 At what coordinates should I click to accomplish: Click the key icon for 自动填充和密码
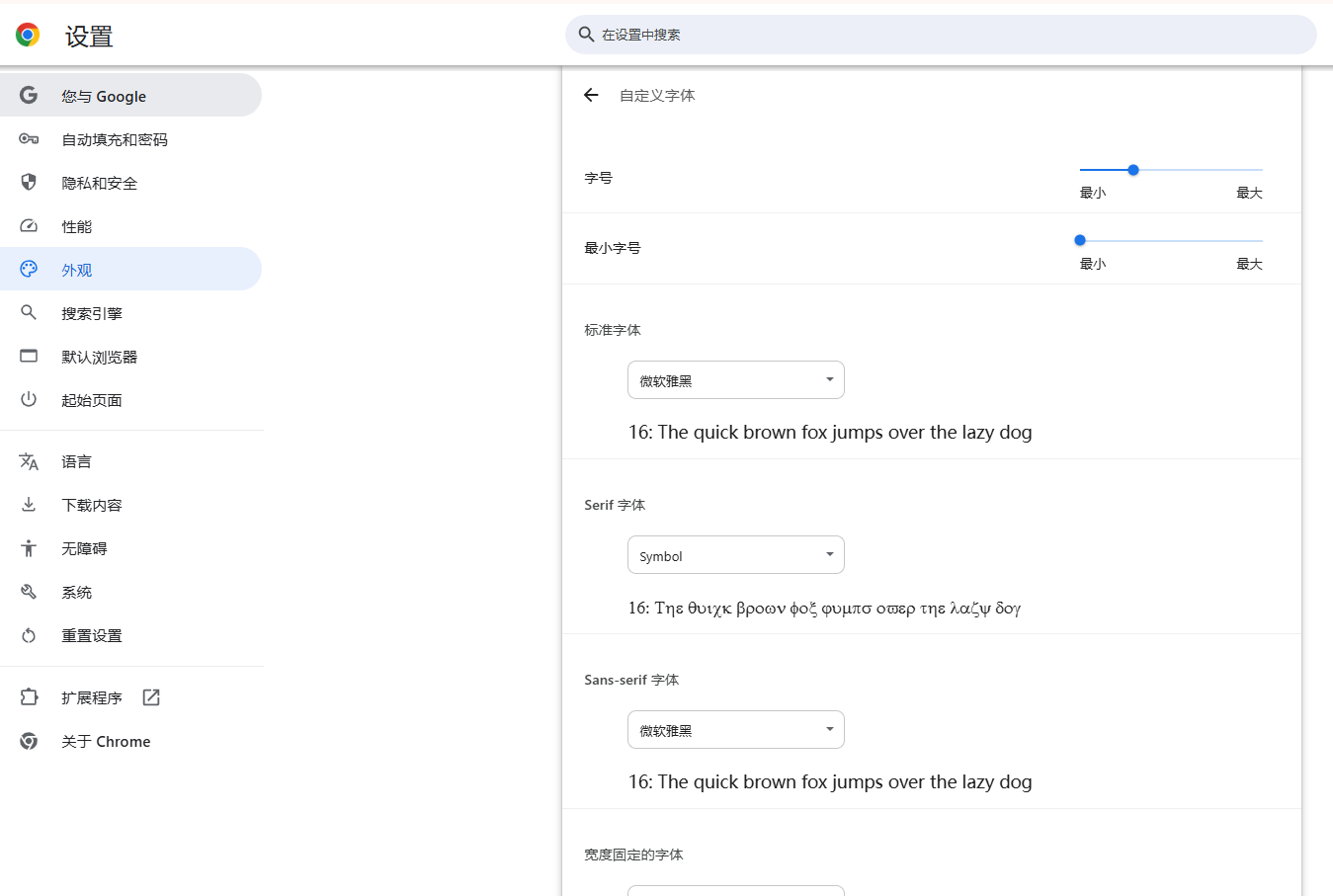[29, 139]
